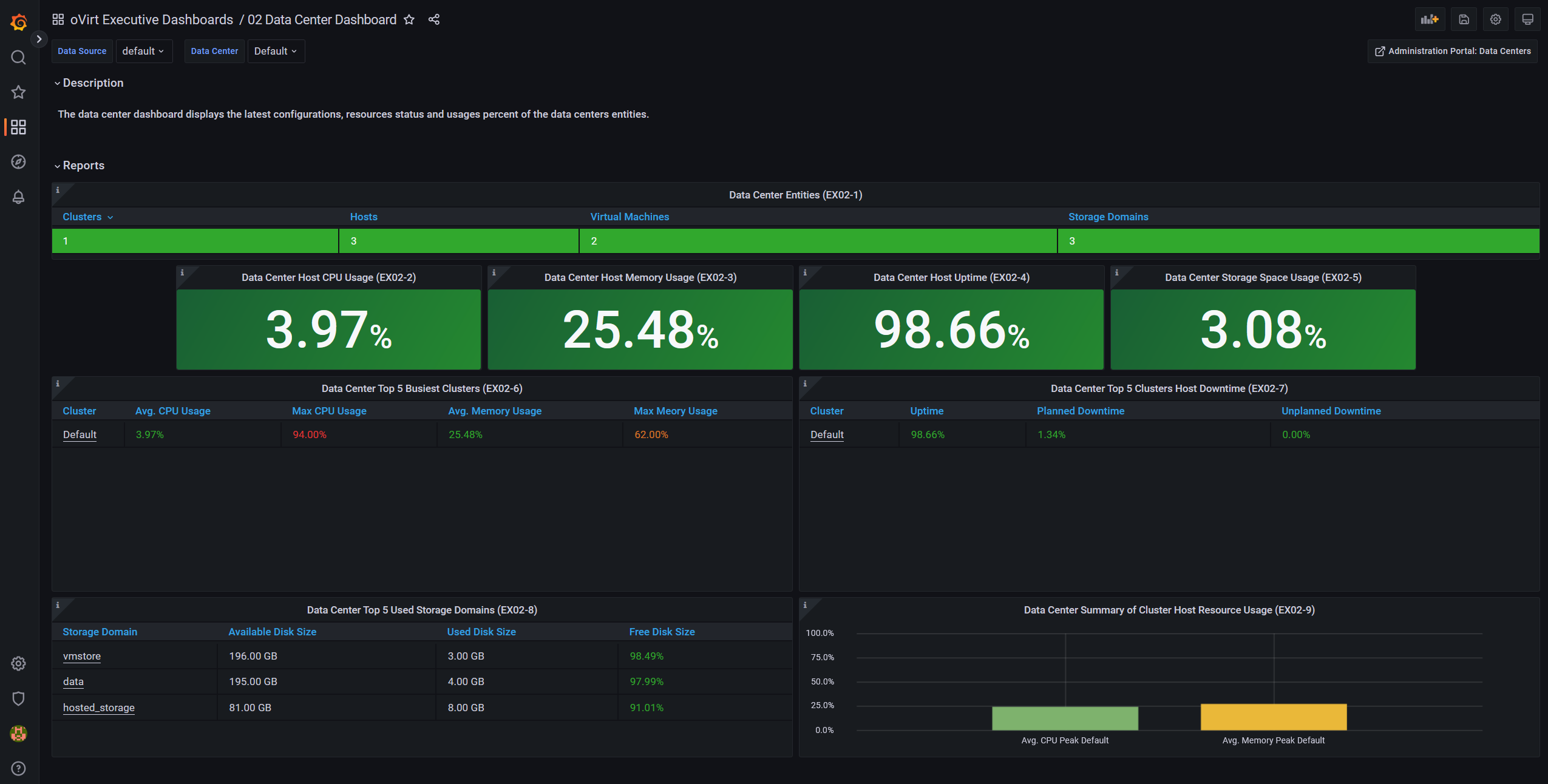
Task: Sort by Available Disk Size column
Action: [x=273, y=632]
